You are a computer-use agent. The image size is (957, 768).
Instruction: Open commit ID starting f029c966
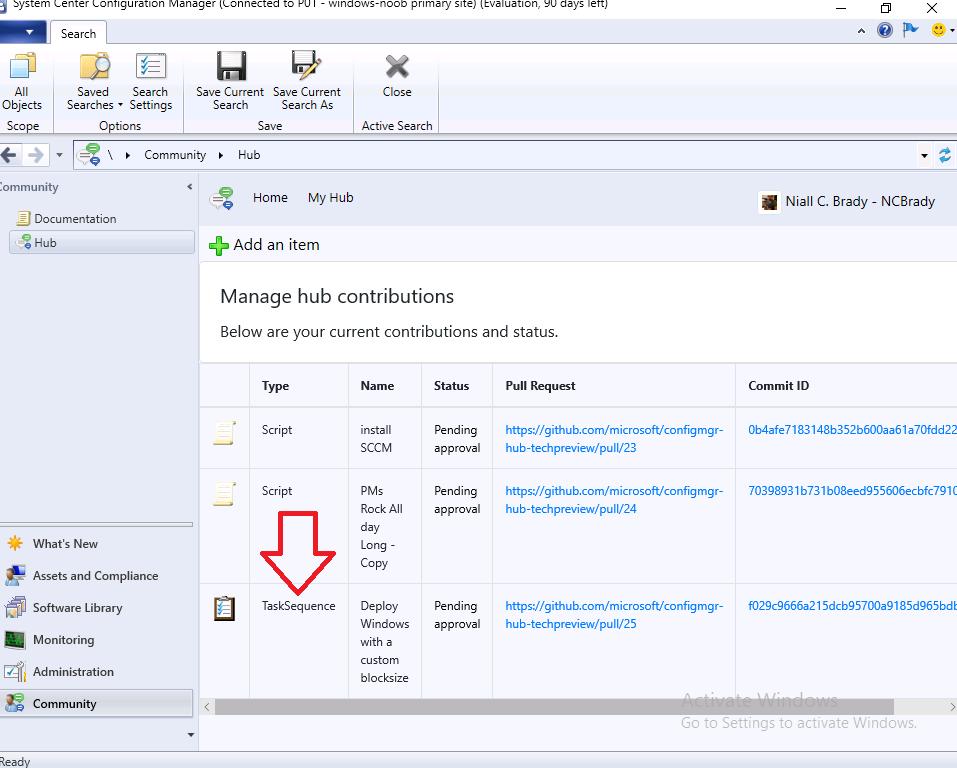[852, 606]
